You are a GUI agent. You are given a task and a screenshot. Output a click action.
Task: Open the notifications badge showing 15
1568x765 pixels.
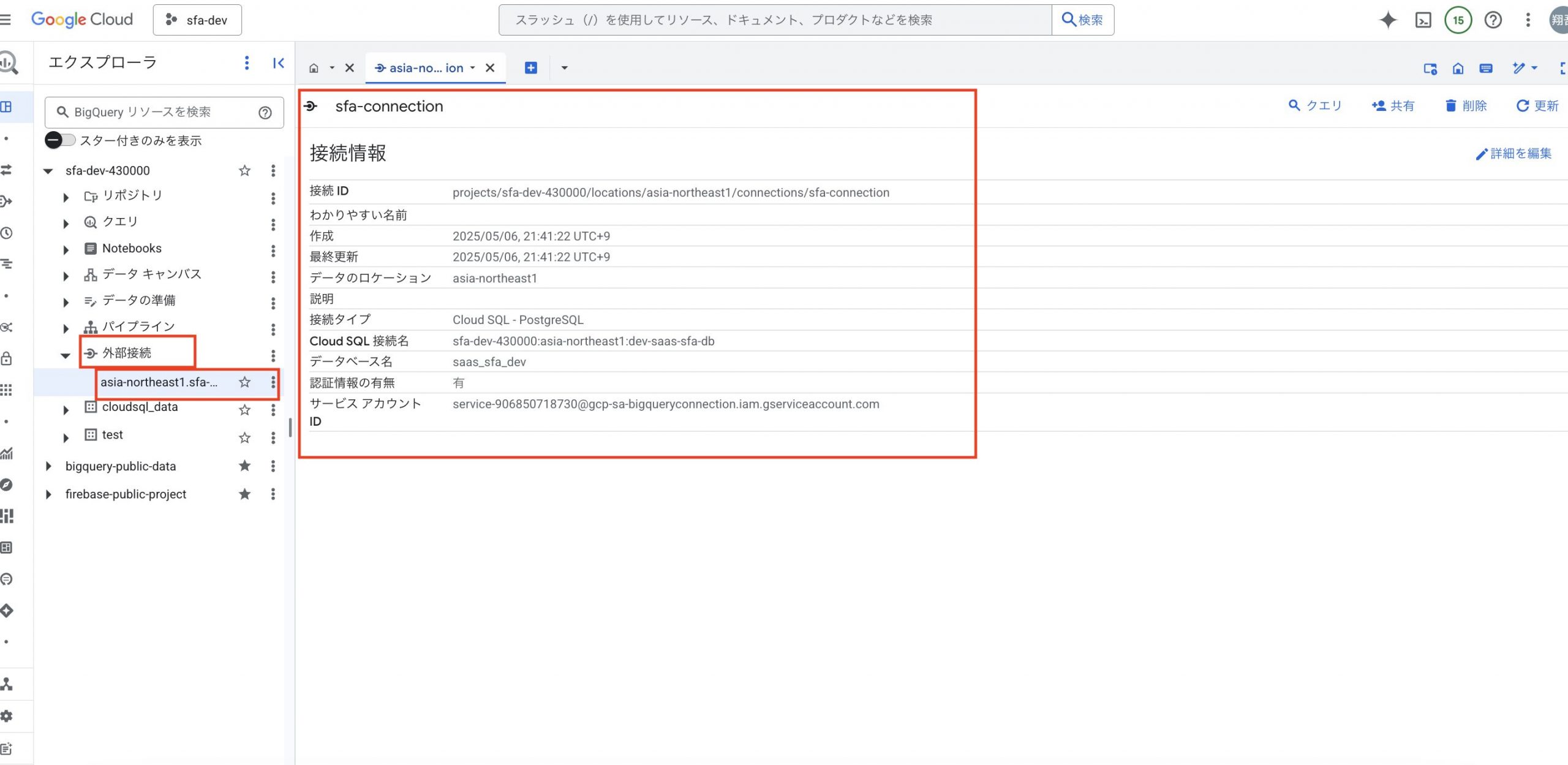point(1458,20)
